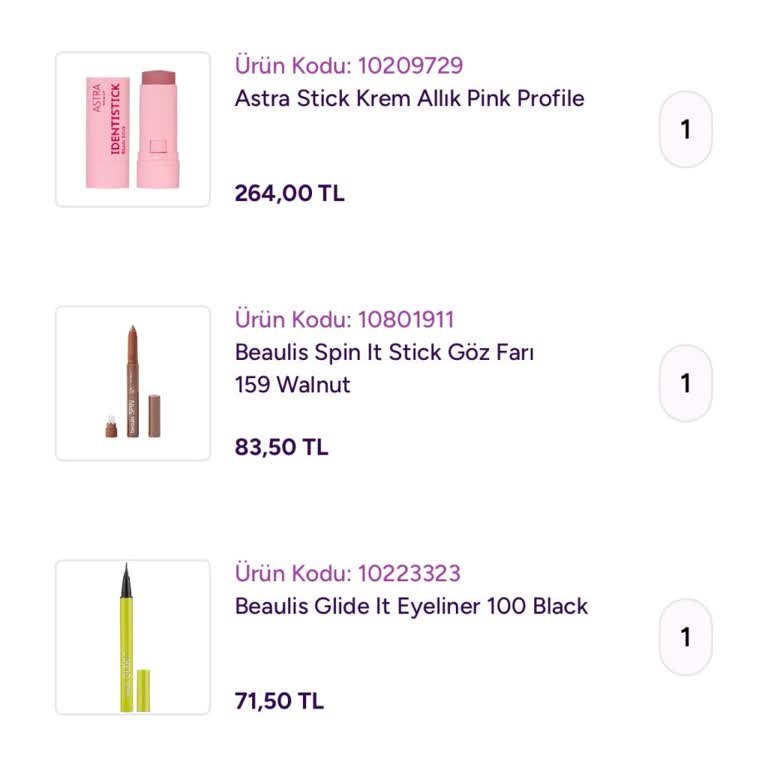This screenshot has height=768, width=768.
Task: Click the quantity box for Spin It eyeshadow
Action: [x=685, y=383]
